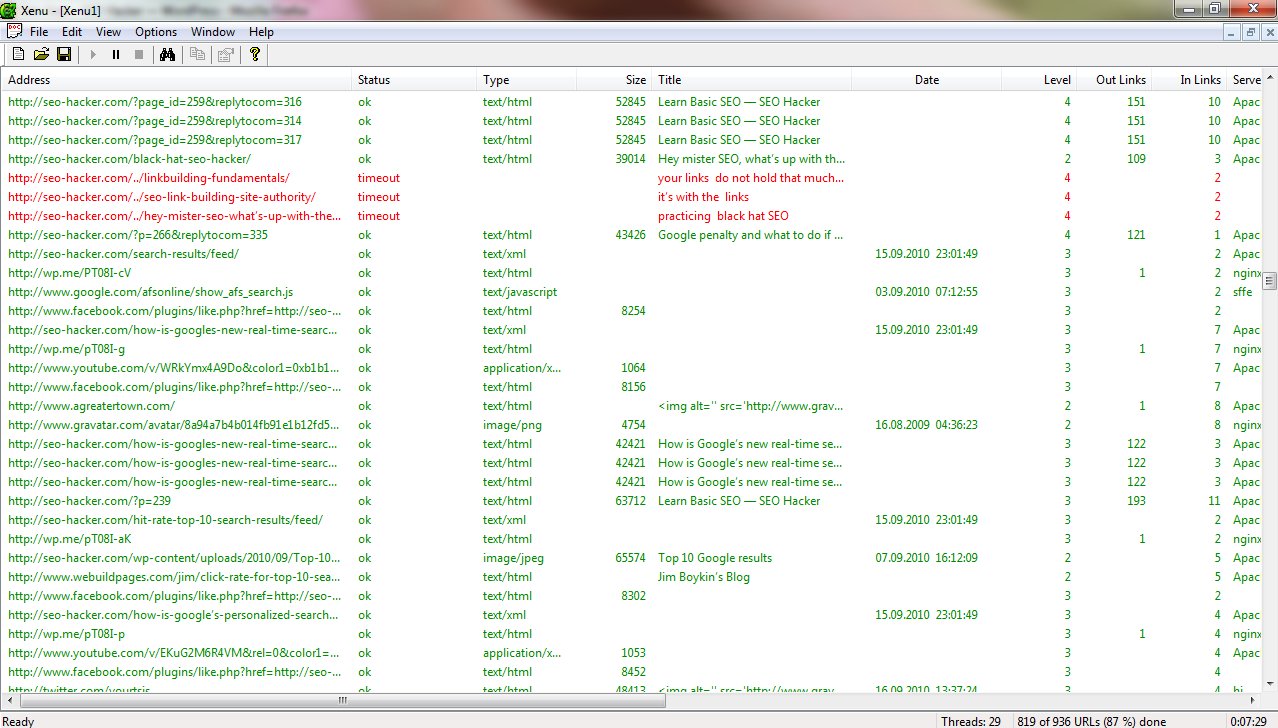Click the Xenu app icon in title bar
Viewport: 1278px width, 728px height.
(10, 9)
